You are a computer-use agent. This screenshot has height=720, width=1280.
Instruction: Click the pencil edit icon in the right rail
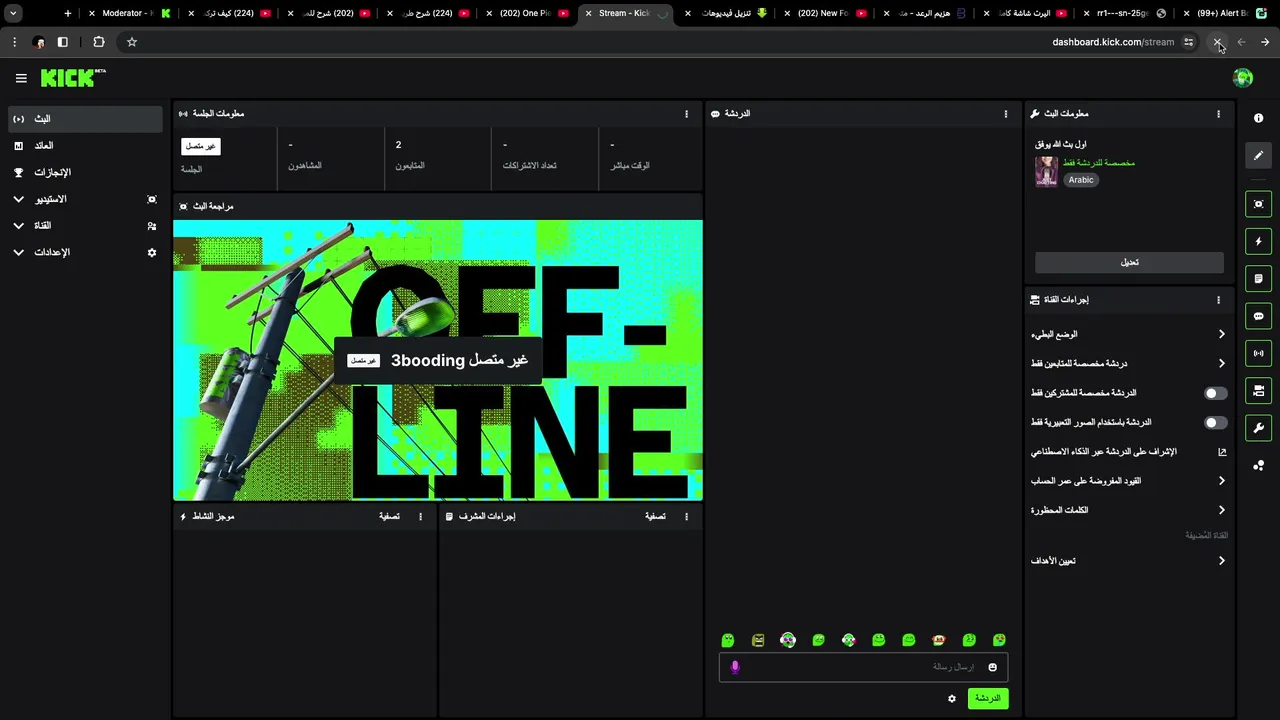[1258, 155]
